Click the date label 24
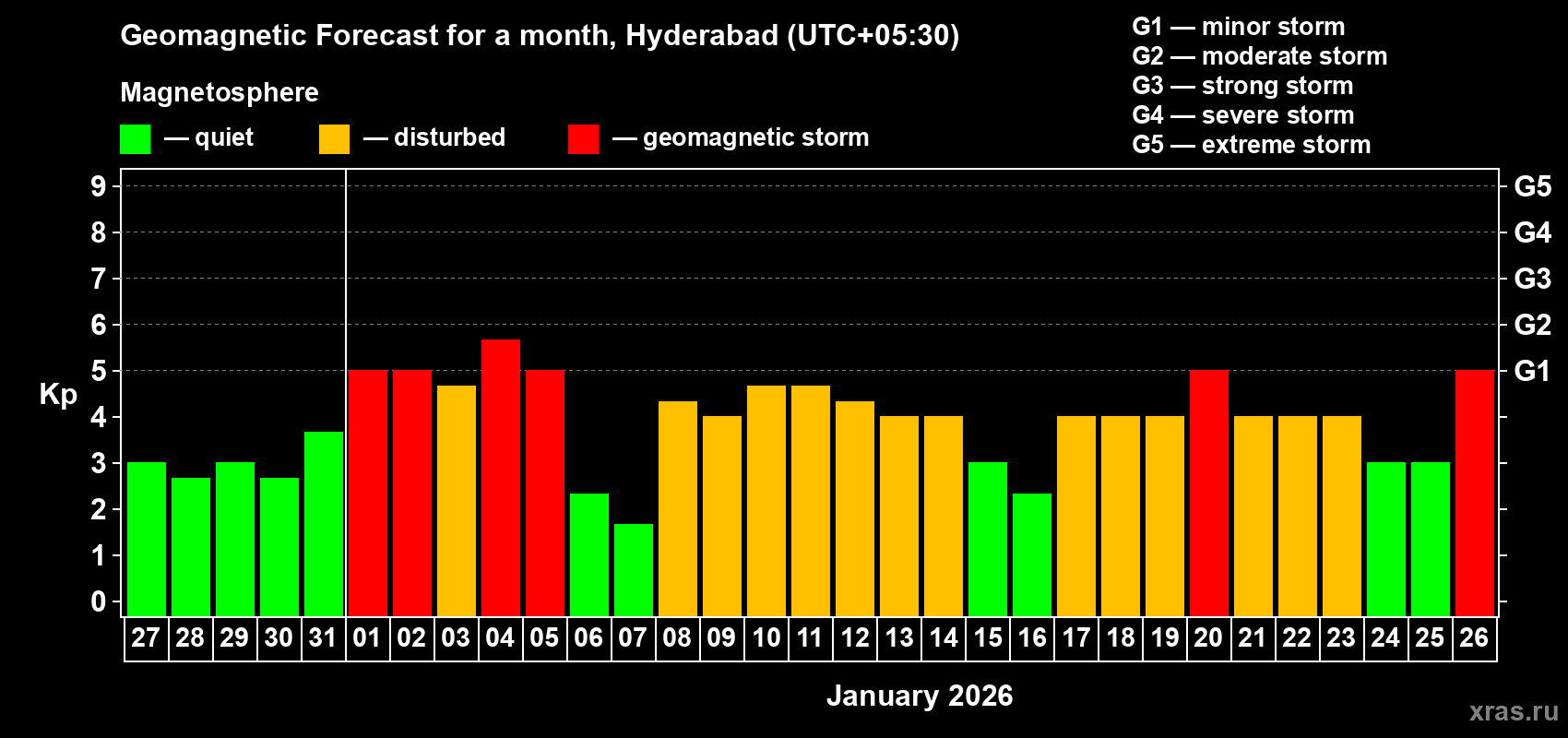This screenshot has height=738, width=1568. (1385, 637)
